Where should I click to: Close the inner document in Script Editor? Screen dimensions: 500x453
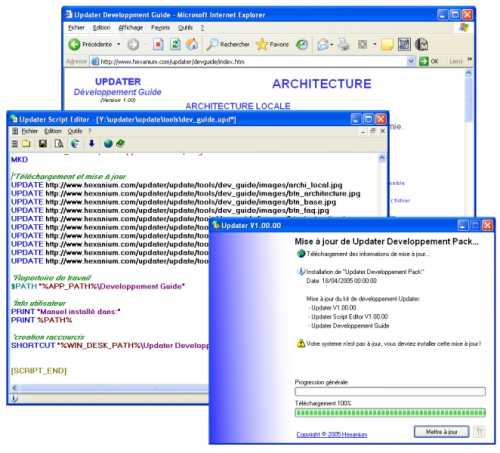(383, 131)
